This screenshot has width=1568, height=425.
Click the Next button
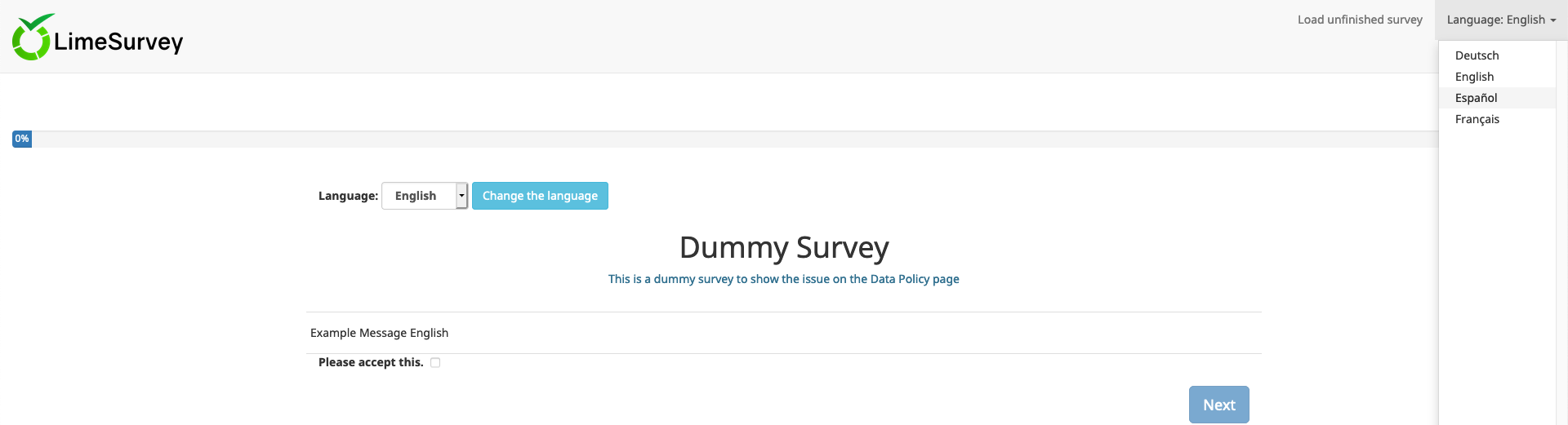[1218, 405]
